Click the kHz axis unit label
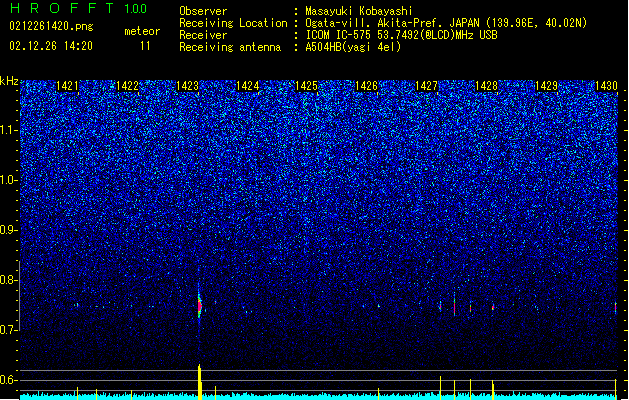Image resolution: width=629 pixels, height=400 pixels. pos(9,81)
